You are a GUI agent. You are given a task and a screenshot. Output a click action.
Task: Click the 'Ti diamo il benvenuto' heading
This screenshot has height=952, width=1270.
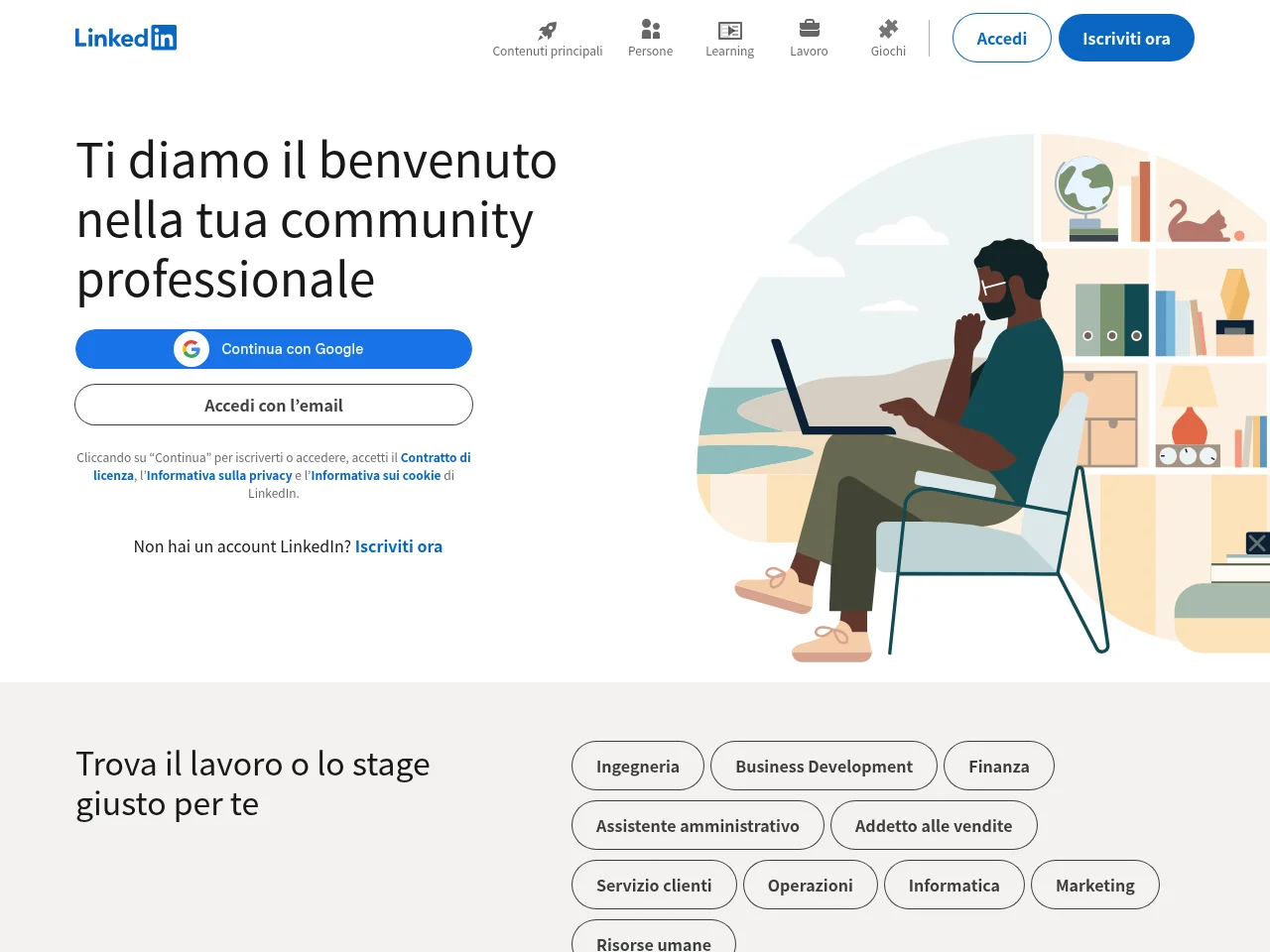pyautogui.click(x=317, y=220)
